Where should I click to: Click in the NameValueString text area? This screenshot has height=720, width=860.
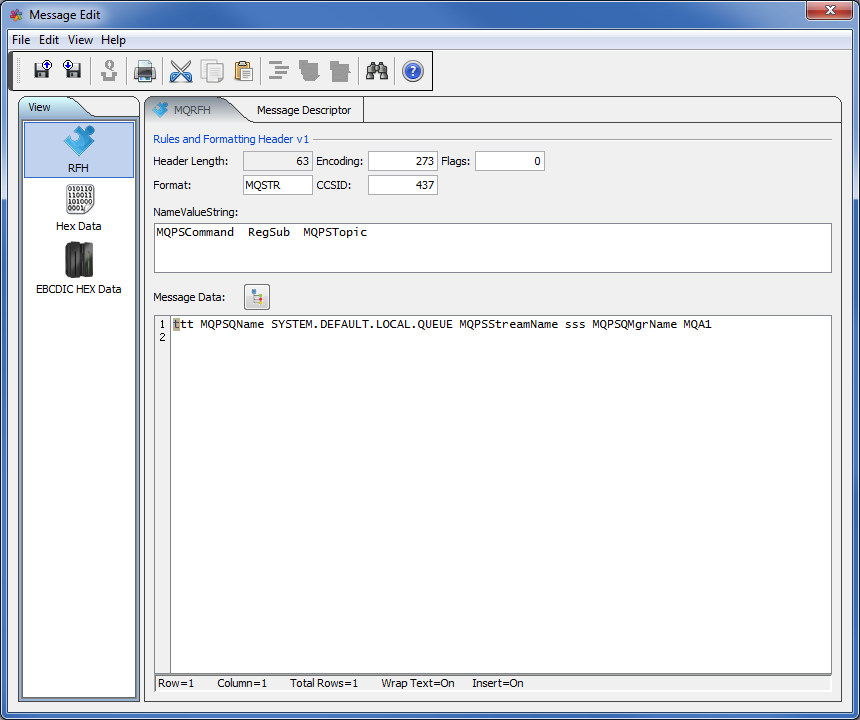coord(493,248)
